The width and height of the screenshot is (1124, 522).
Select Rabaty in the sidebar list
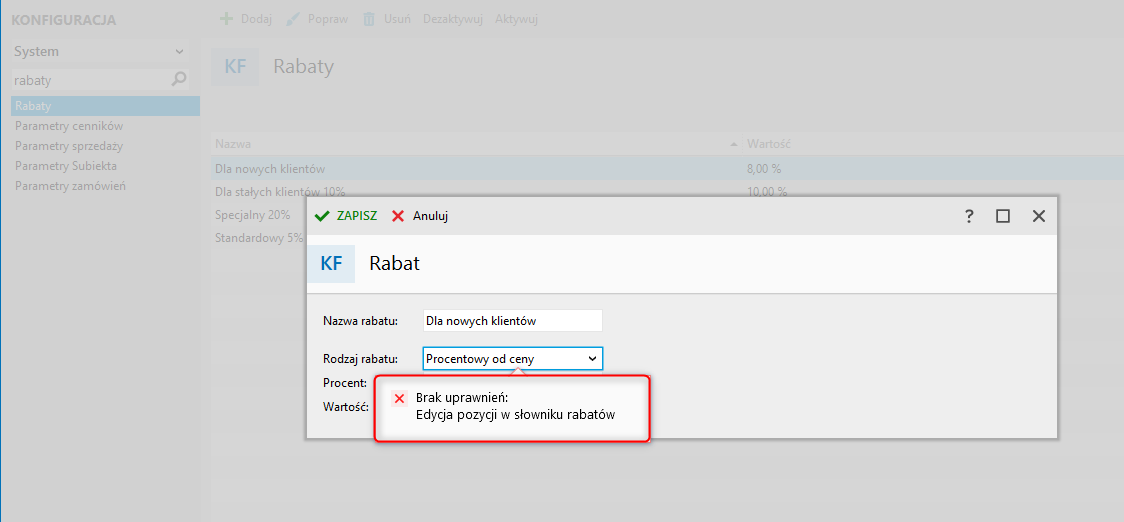pos(105,106)
